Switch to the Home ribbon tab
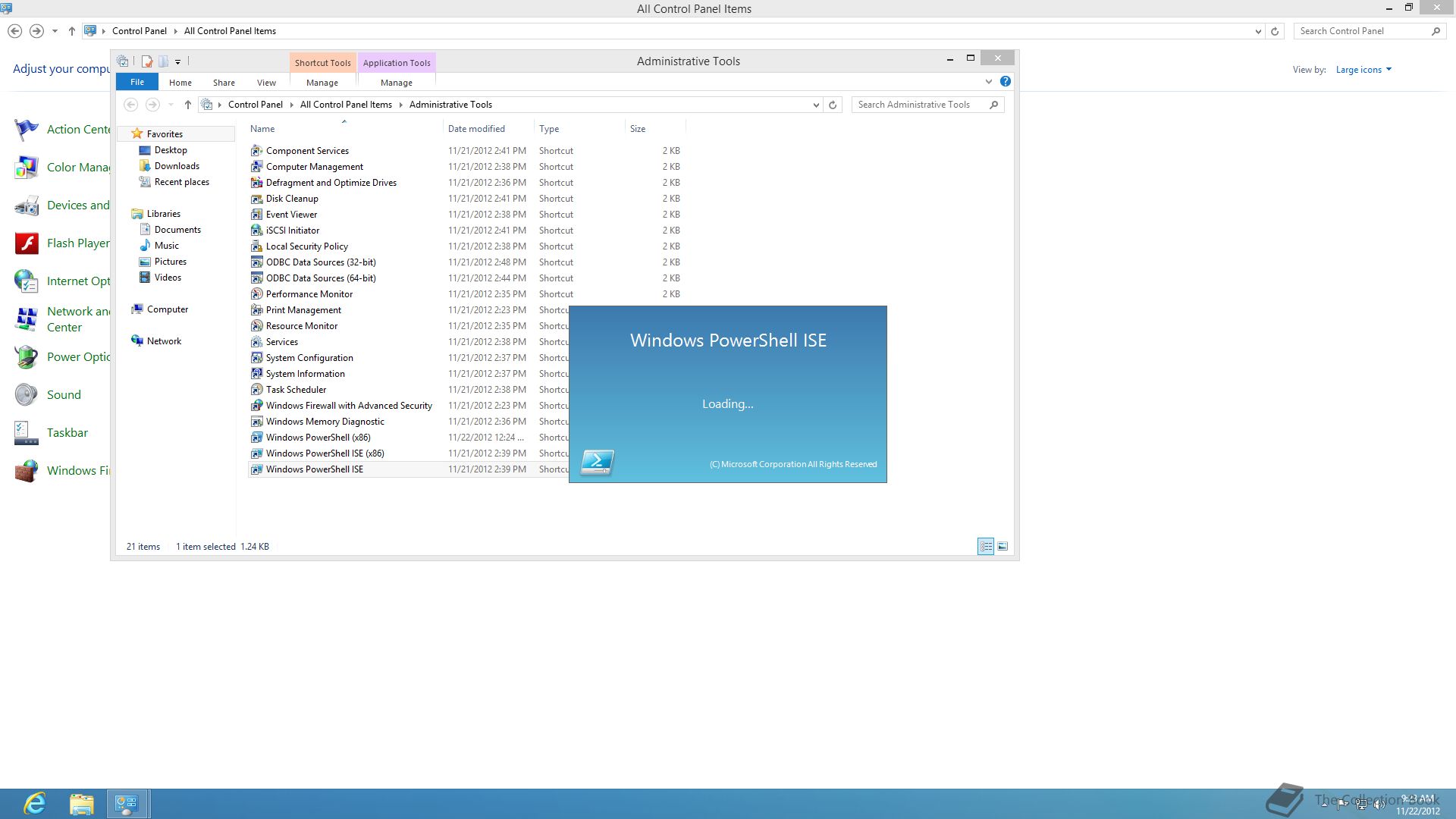 [x=180, y=83]
